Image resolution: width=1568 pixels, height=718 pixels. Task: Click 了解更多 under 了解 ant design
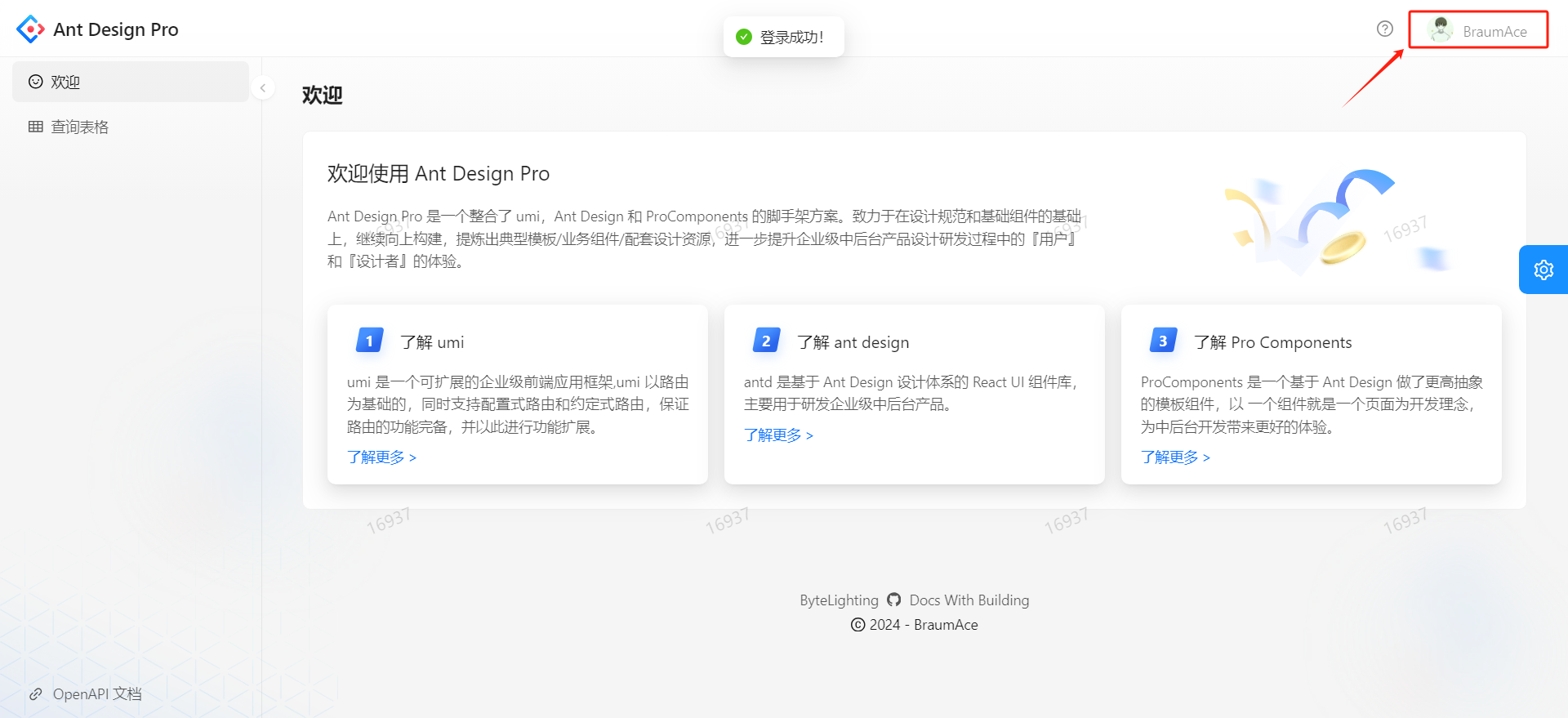(x=778, y=435)
